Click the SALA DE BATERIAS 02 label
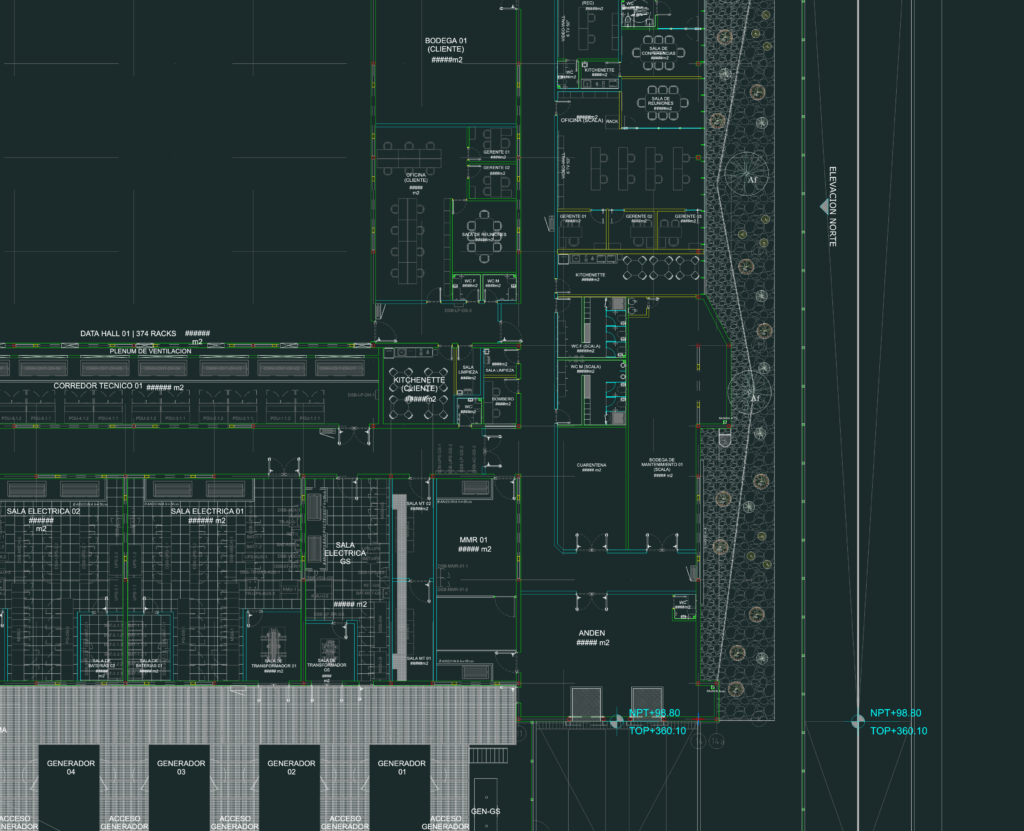 [103, 663]
